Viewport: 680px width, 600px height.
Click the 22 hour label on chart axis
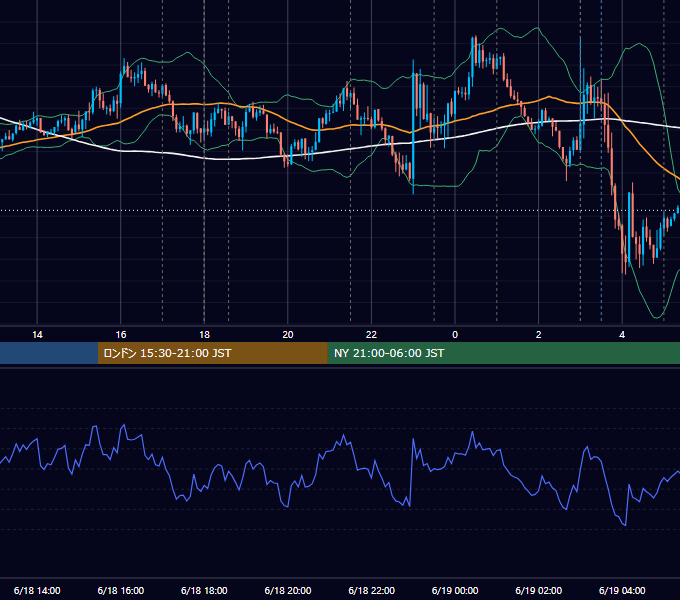[x=371, y=335]
